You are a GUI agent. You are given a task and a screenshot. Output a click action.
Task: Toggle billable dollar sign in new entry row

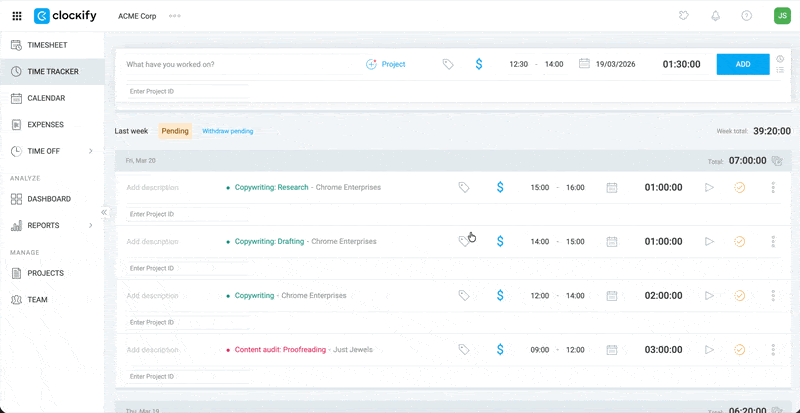(x=479, y=64)
